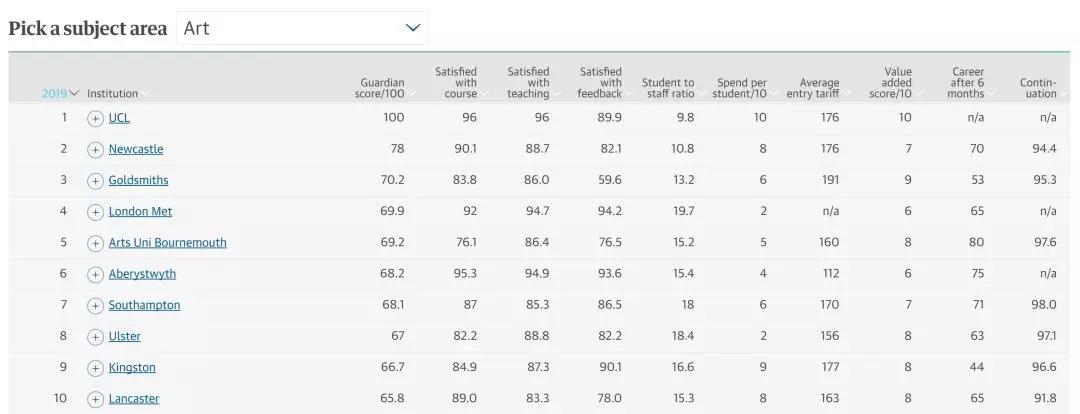Click the plus icon beside Goldsmiths
Viewport: 1080px width, 414px height.
click(95, 181)
